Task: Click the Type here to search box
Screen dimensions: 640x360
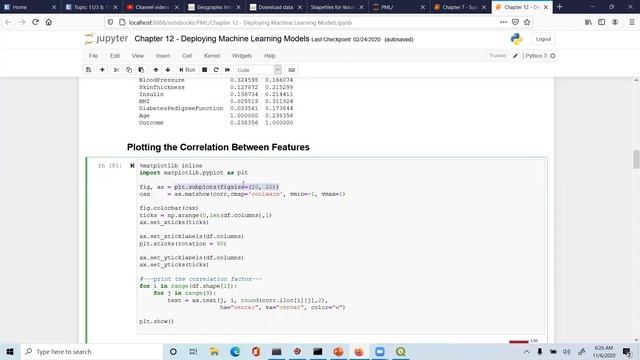Action: [x=92, y=351]
